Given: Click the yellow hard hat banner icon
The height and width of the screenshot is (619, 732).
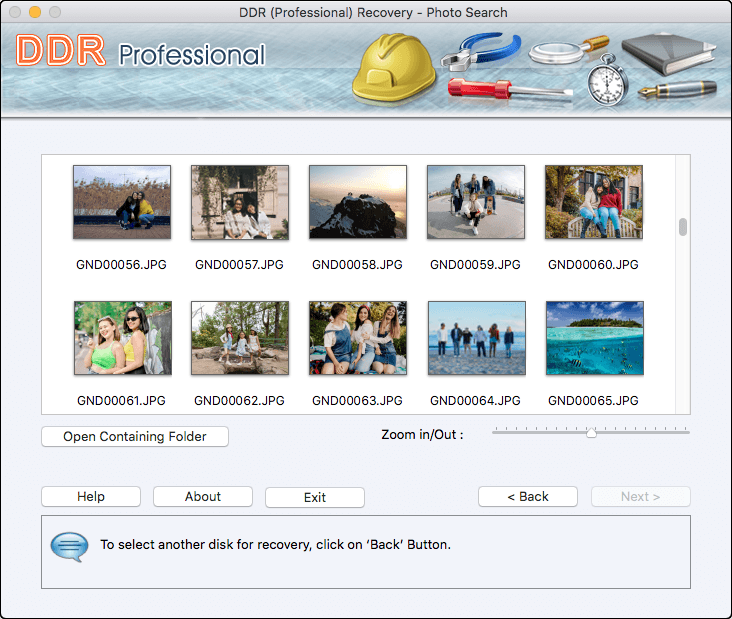Looking at the screenshot, I should (x=394, y=66).
